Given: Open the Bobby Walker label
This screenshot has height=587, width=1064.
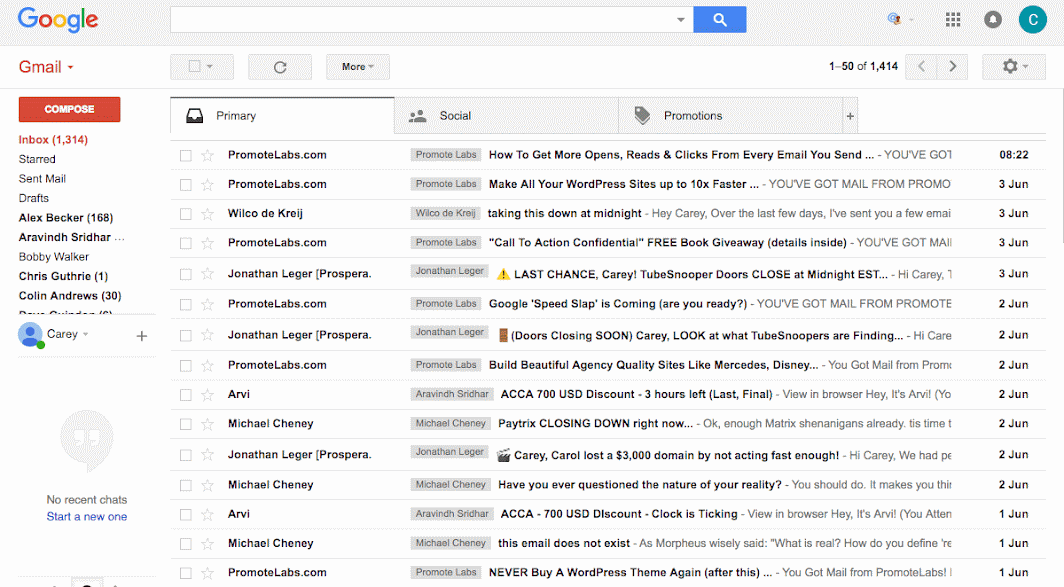Looking at the screenshot, I should (x=54, y=257).
